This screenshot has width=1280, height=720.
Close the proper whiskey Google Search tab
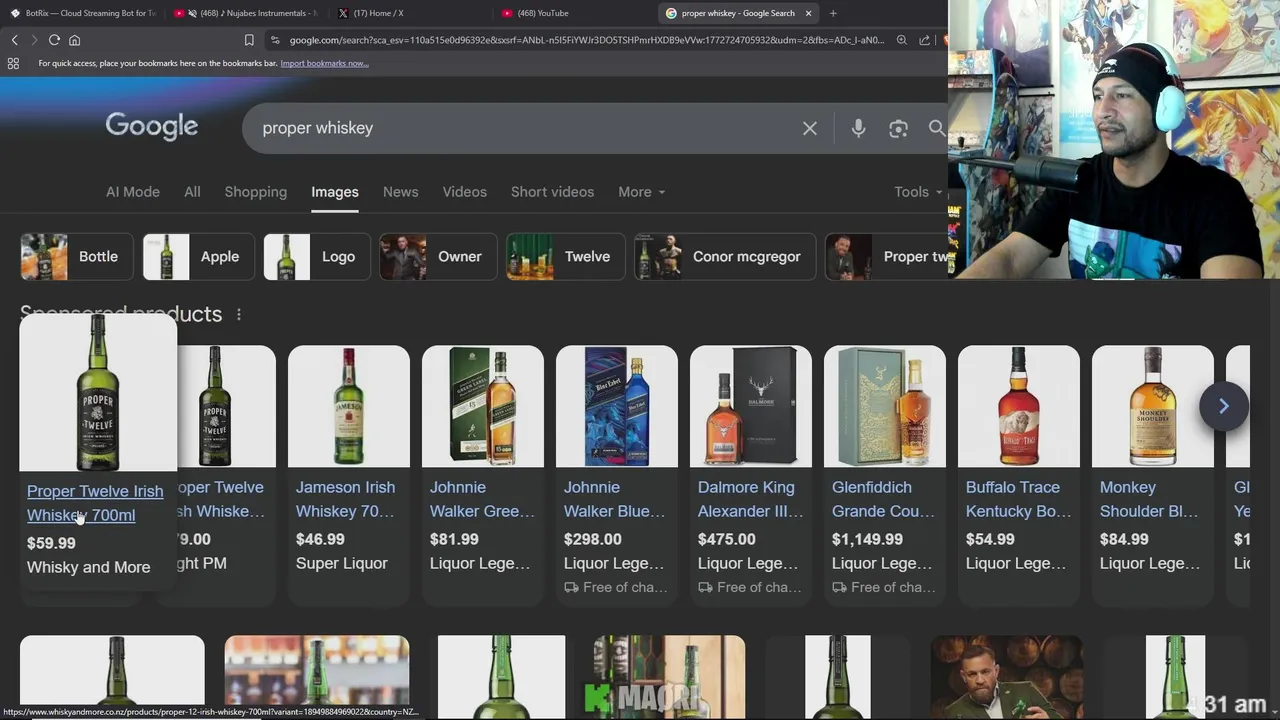point(808,13)
